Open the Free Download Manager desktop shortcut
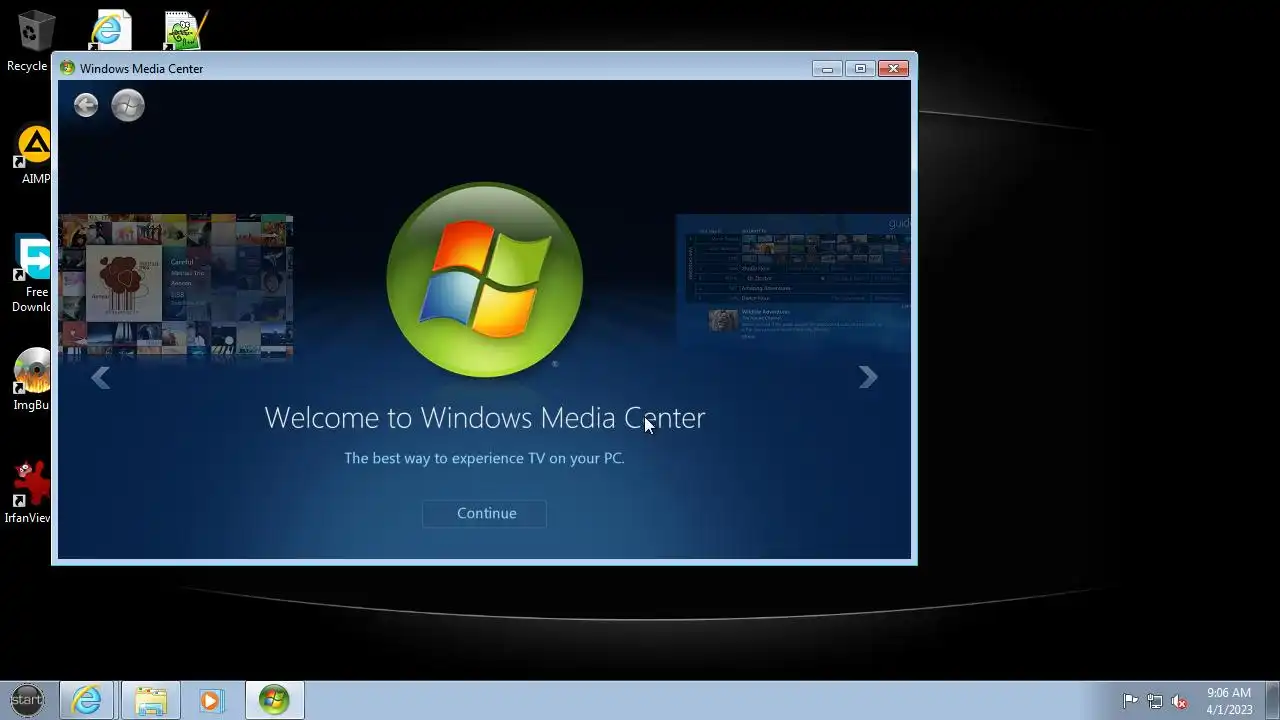This screenshot has width=1280, height=720. (32, 274)
